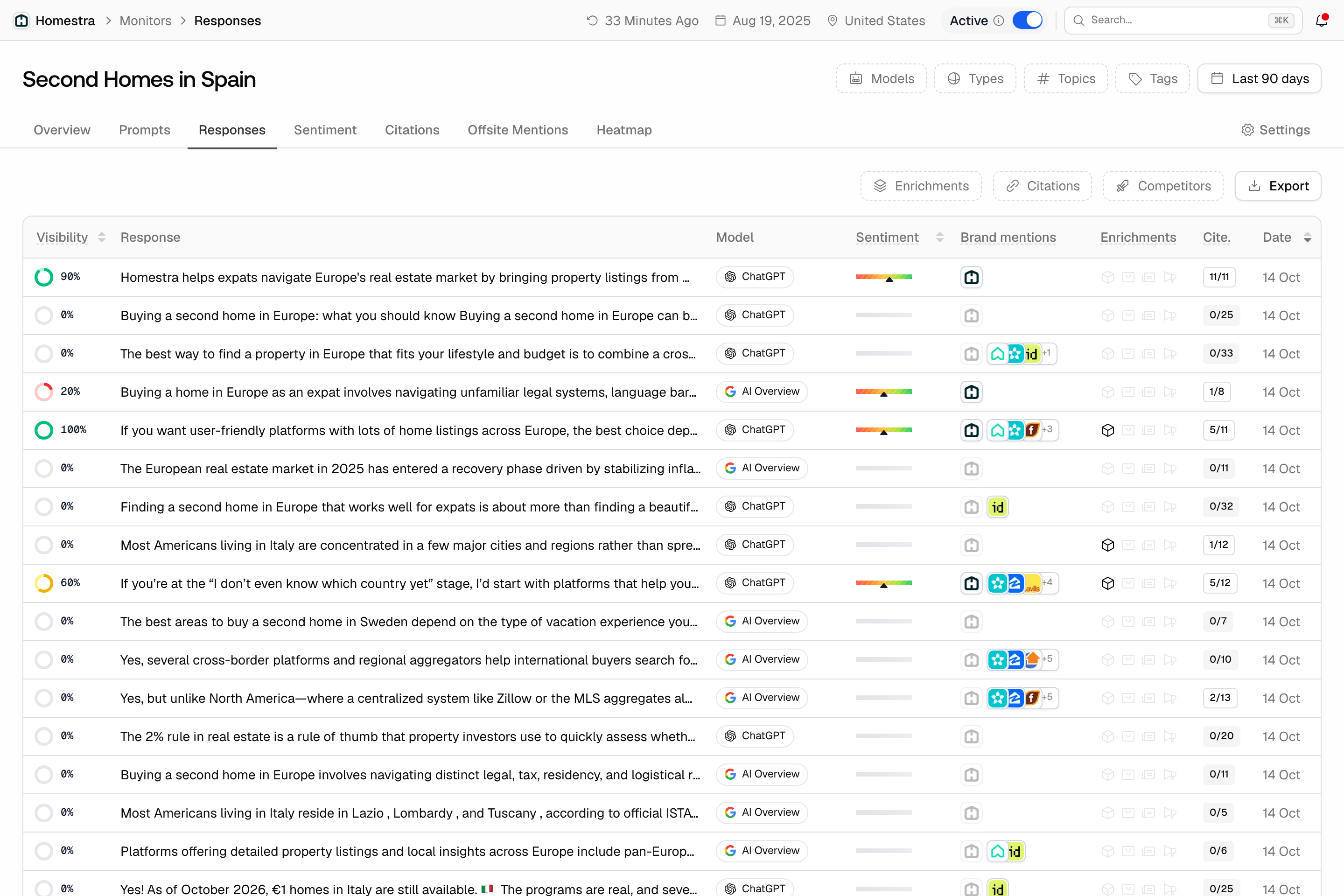Switch to the Overview tab
This screenshot has height=896, width=1344.
(62, 130)
